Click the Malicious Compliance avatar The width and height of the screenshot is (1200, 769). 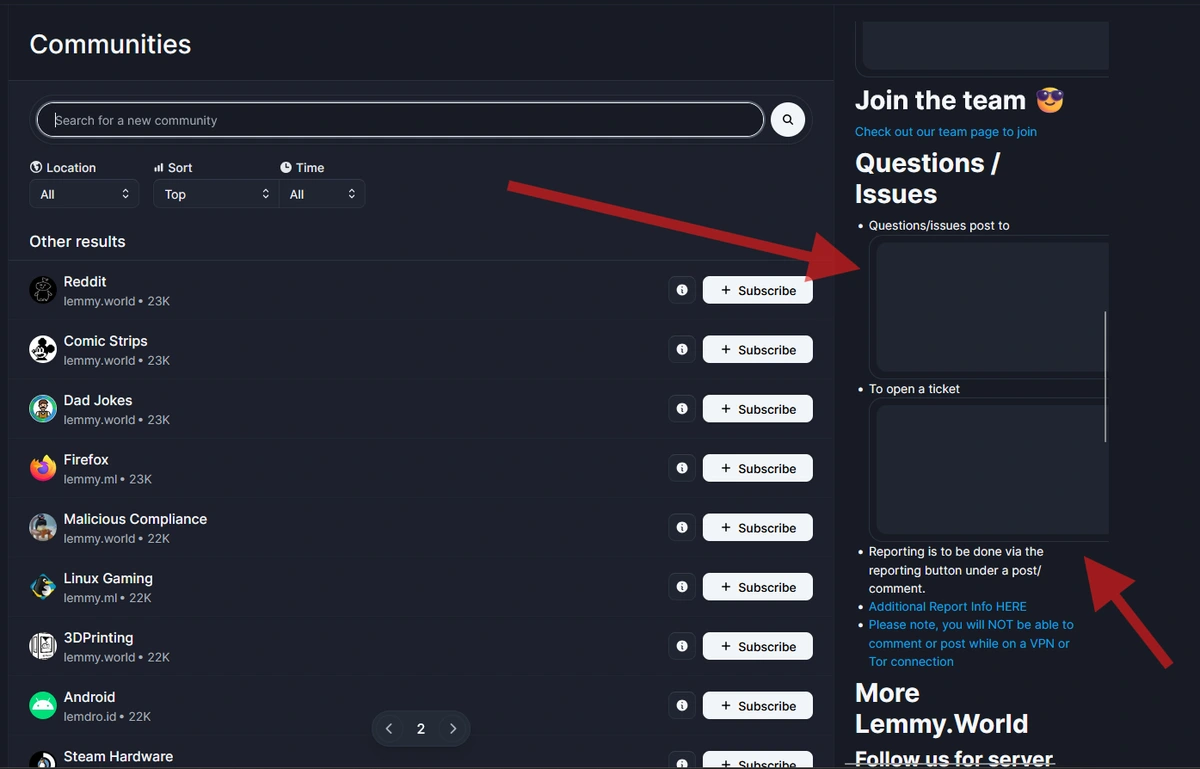(x=43, y=527)
